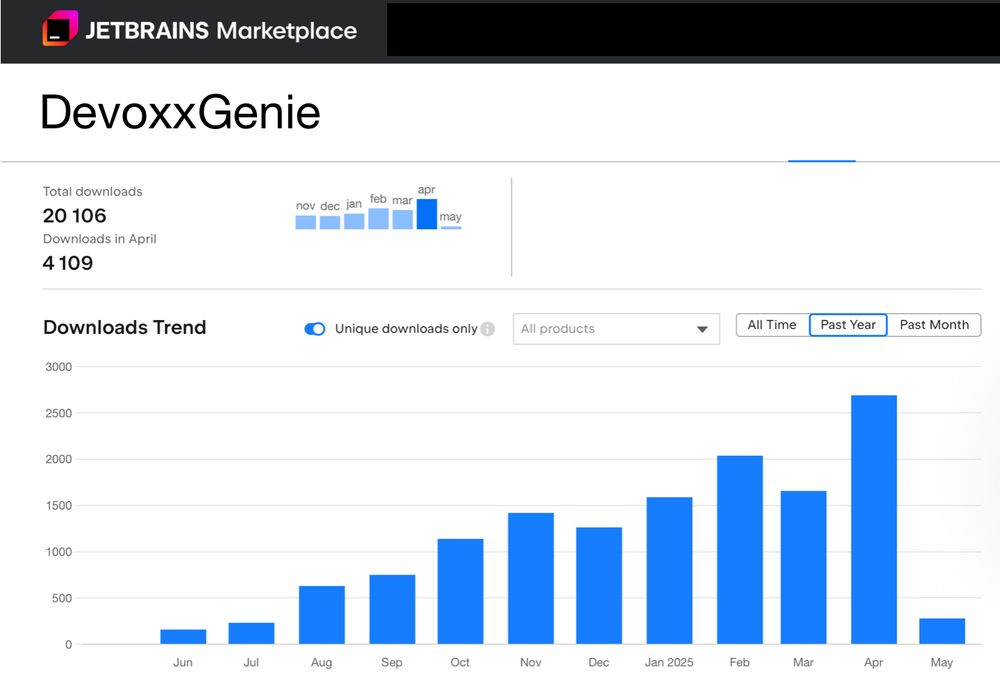This screenshot has height=691, width=1000.
Task: Click the nov mini bar in summary chart
Action: click(x=305, y=222)
